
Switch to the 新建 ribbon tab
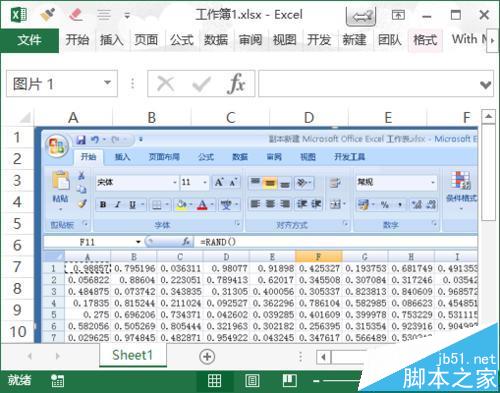pyautogui.click(x=354, y=40)
